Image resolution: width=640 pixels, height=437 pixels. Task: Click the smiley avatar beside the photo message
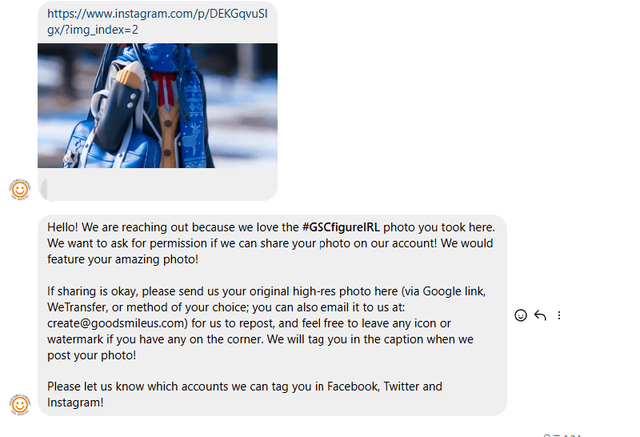coord(19,188)
